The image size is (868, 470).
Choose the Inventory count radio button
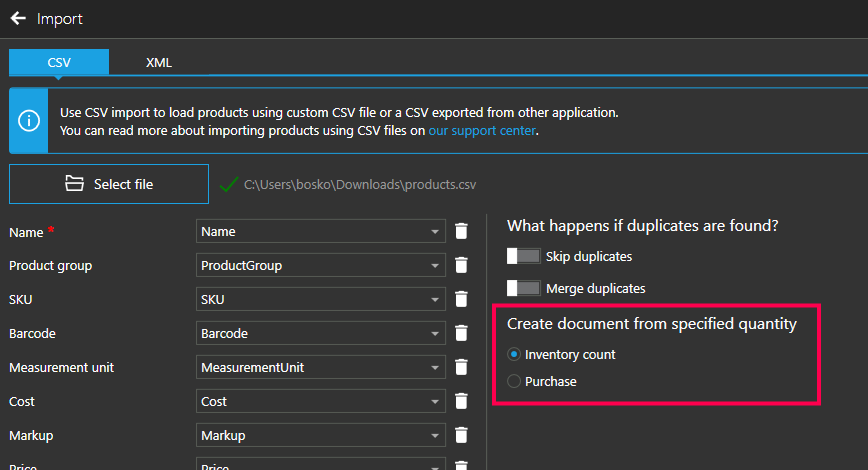(x=515, y=354)
